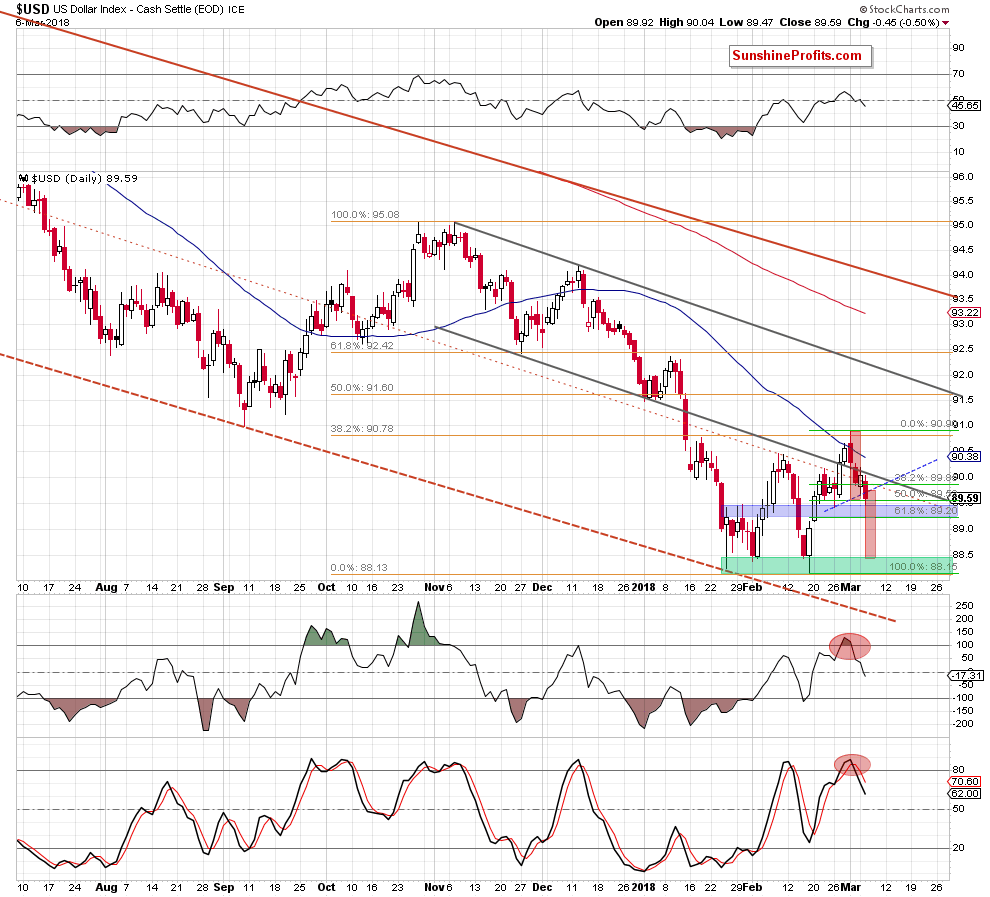Click the '100.0%: 95.08' Fibonacci label
Viewport: 990px width, 897px height.
365,215
